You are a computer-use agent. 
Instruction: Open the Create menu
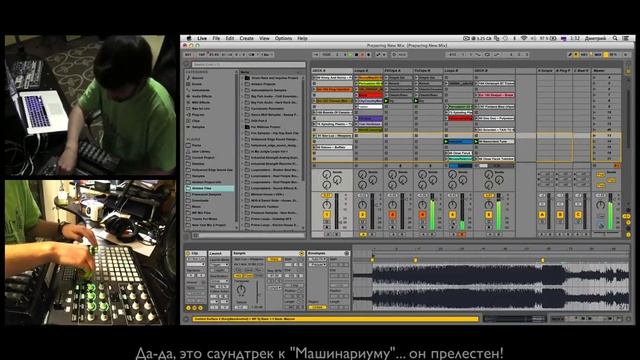(x=247, y=38)
